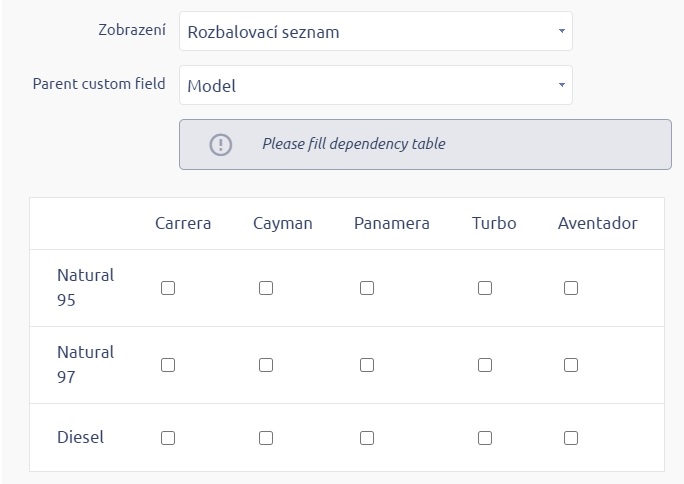Check Natural 97 for Panamera
This screenshot has width=684, height=484.
(367, 365)
